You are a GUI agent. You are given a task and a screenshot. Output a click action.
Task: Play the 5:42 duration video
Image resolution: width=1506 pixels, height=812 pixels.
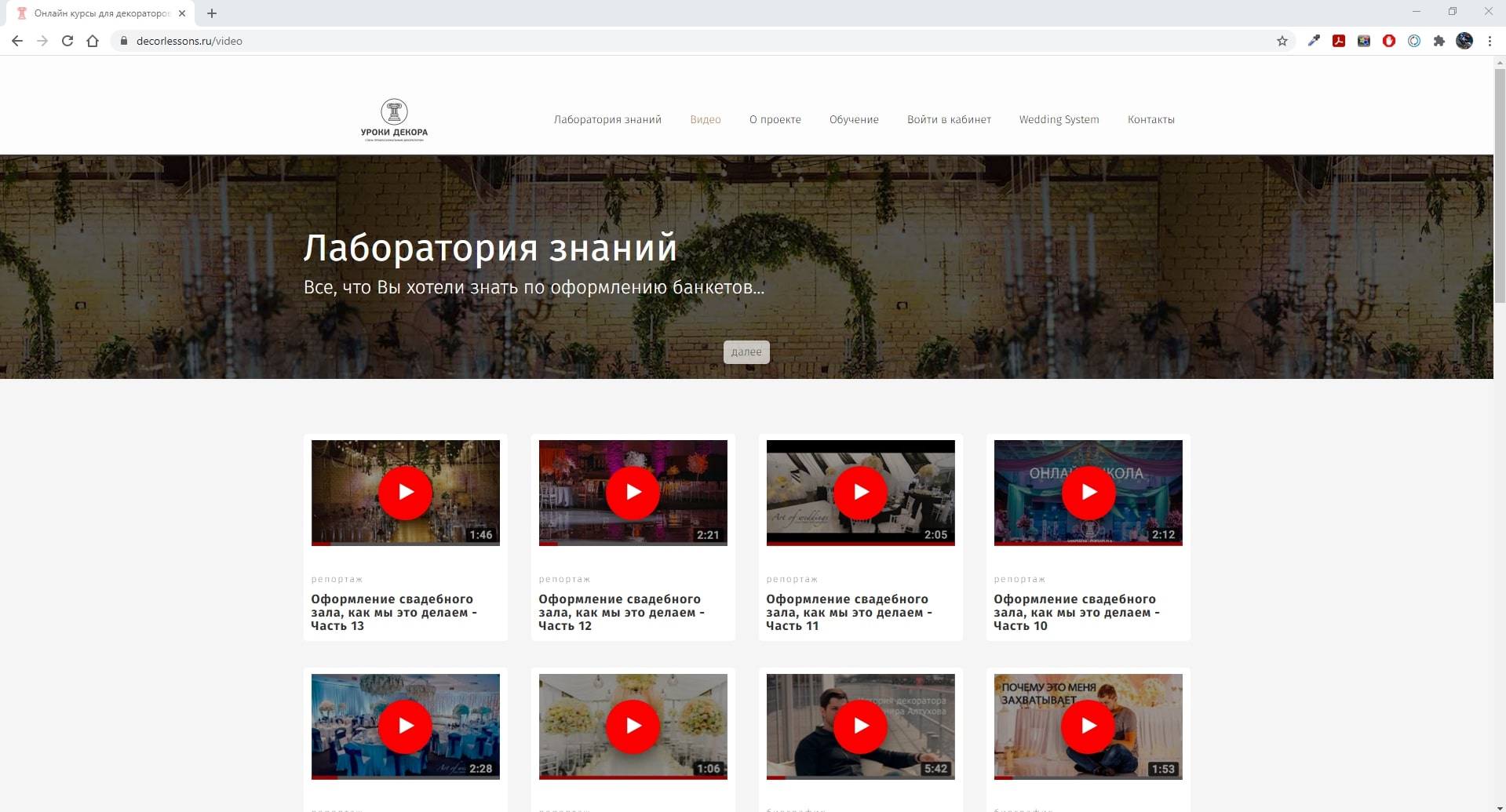861,726
